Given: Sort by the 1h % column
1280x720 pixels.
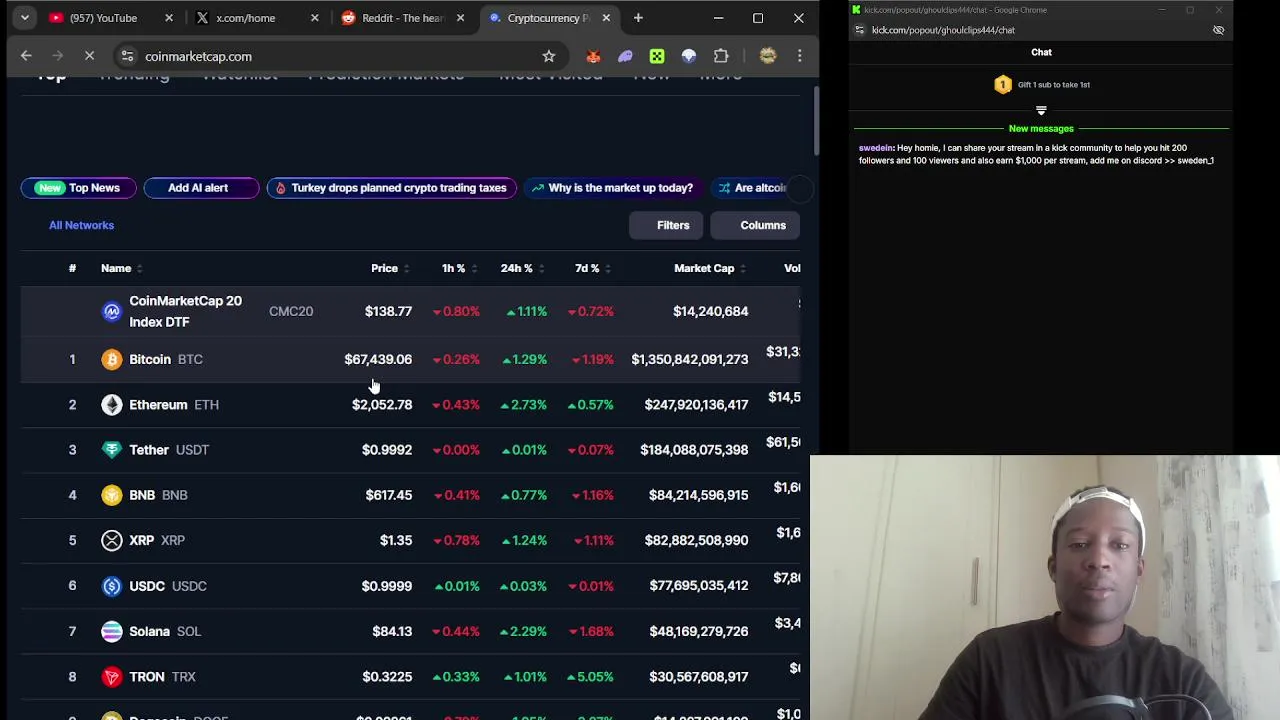Looking at the screenshot, I should click(x=459, y=268).
